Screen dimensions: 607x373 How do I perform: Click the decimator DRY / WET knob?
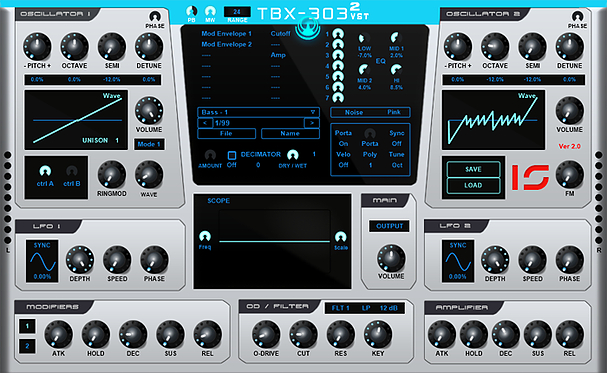[293, 155]
